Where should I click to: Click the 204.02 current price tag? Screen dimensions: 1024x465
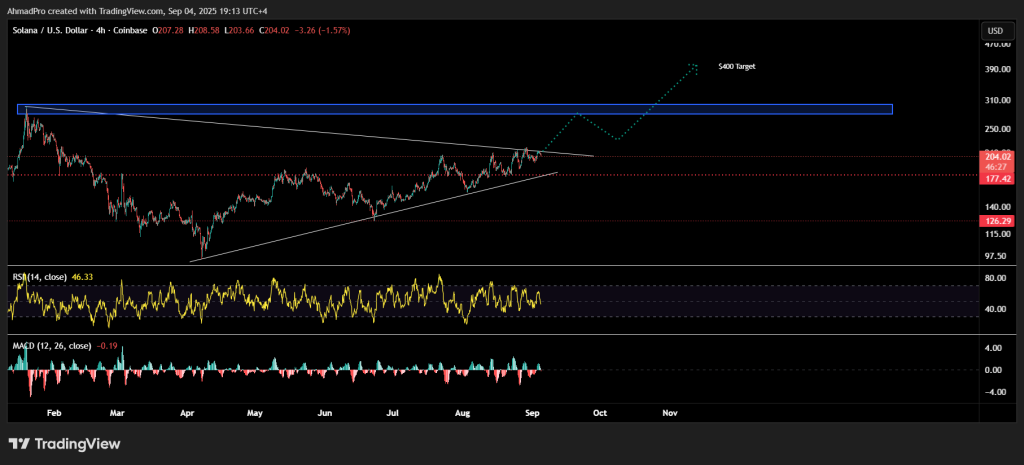(x=996, y=157)
